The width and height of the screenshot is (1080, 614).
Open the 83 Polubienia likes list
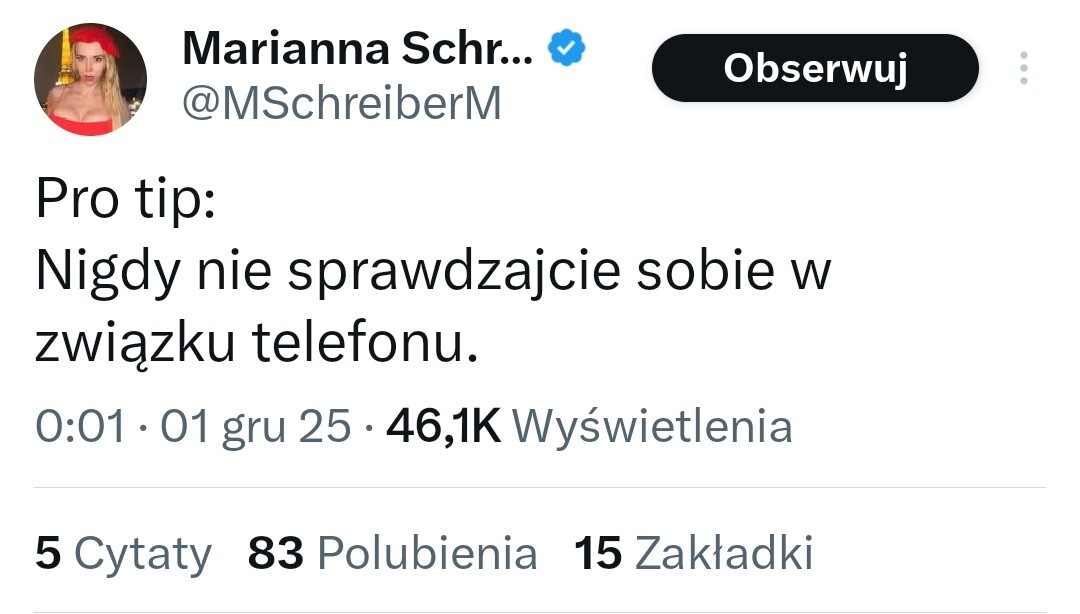[392, 553]
